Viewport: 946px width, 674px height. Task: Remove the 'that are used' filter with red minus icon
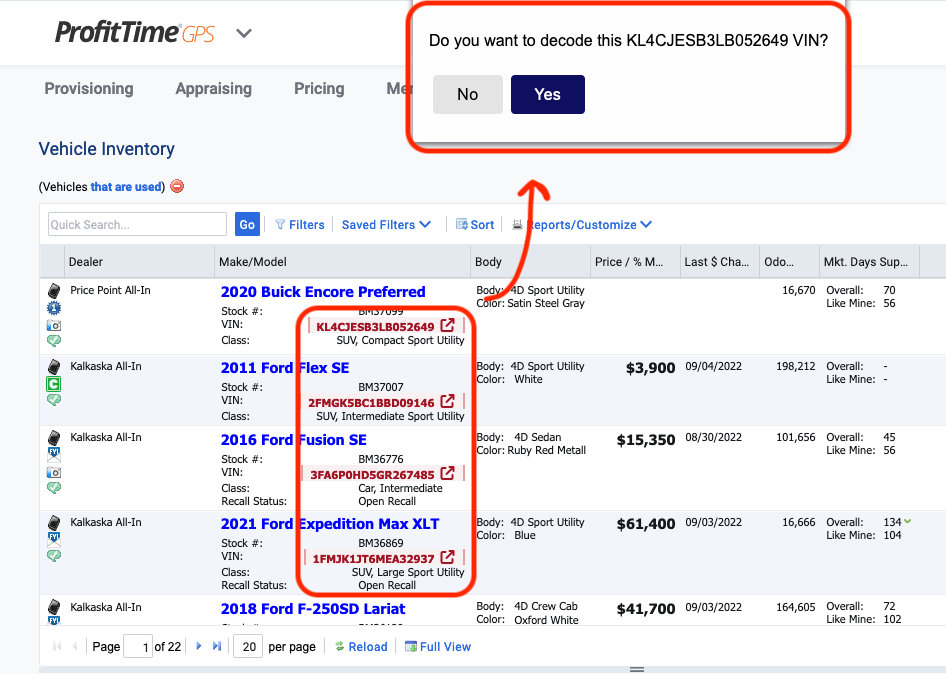click(x=177, y=186)
